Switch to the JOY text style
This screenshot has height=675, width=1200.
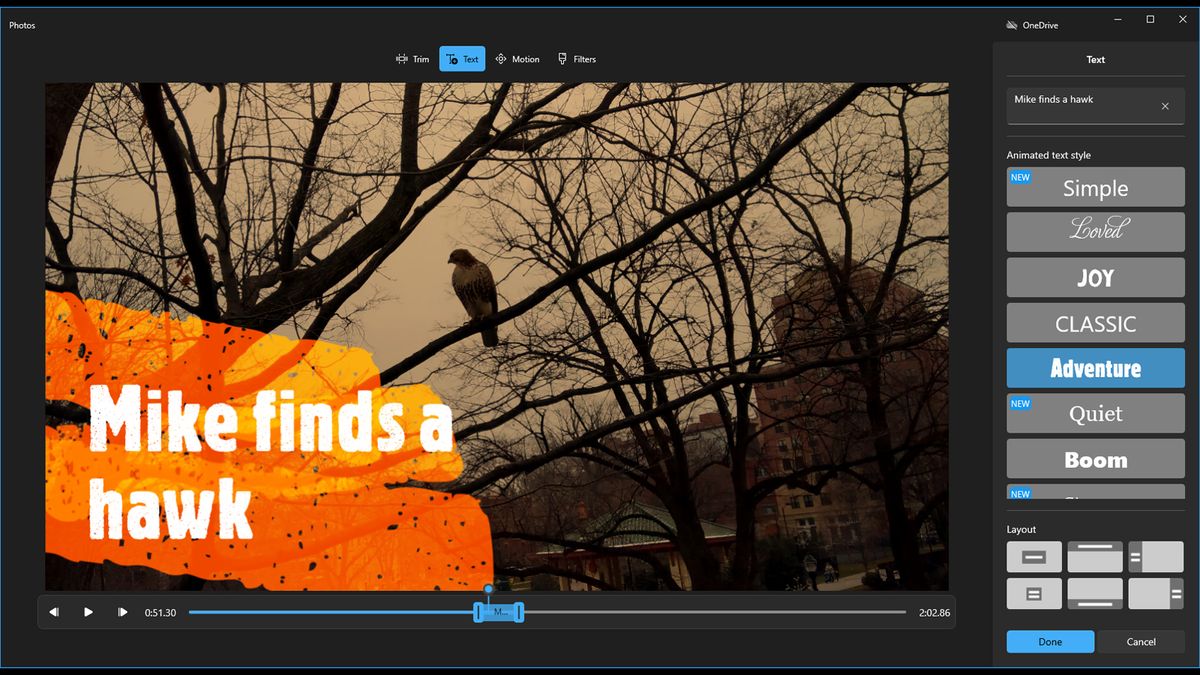(x=1095, y=277)
